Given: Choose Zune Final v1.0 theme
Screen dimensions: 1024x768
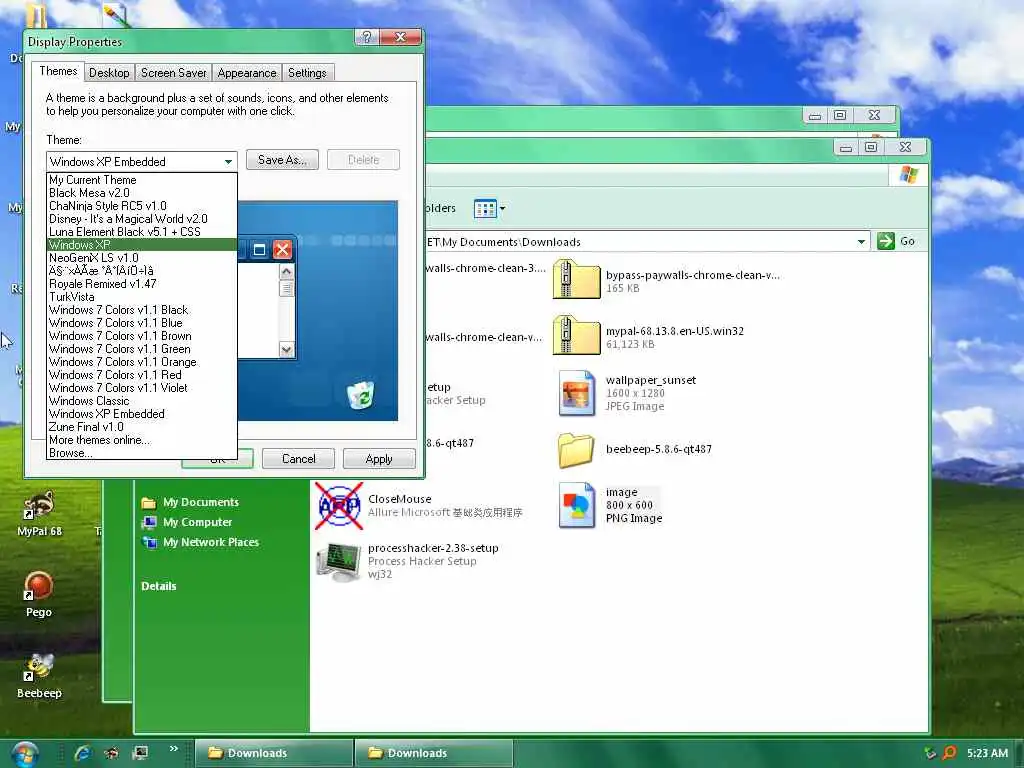Looking at the screenshot, I should [x=142, y=427].
